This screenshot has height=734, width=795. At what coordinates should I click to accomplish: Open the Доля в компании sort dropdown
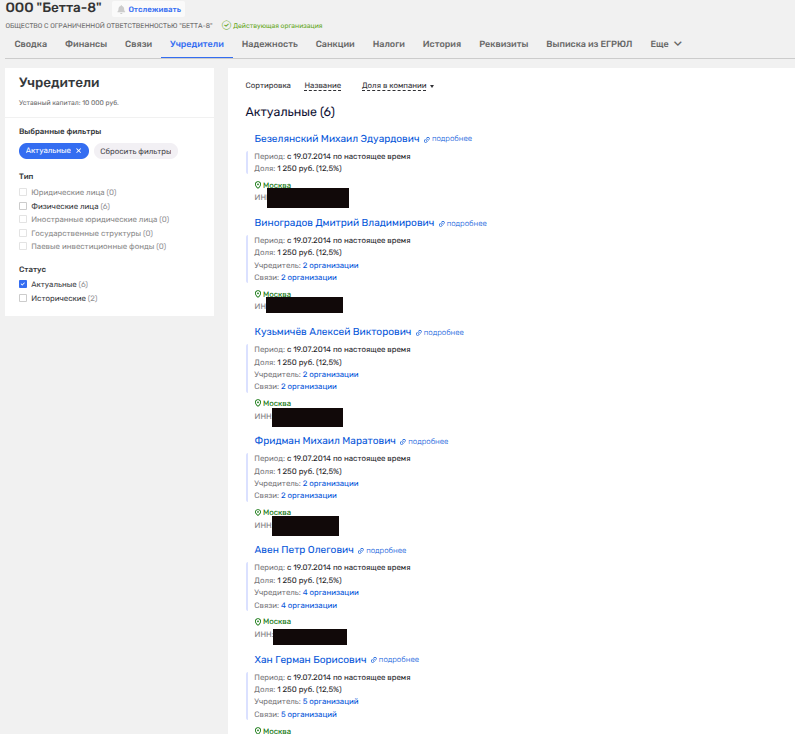click(x=398, y=86)
